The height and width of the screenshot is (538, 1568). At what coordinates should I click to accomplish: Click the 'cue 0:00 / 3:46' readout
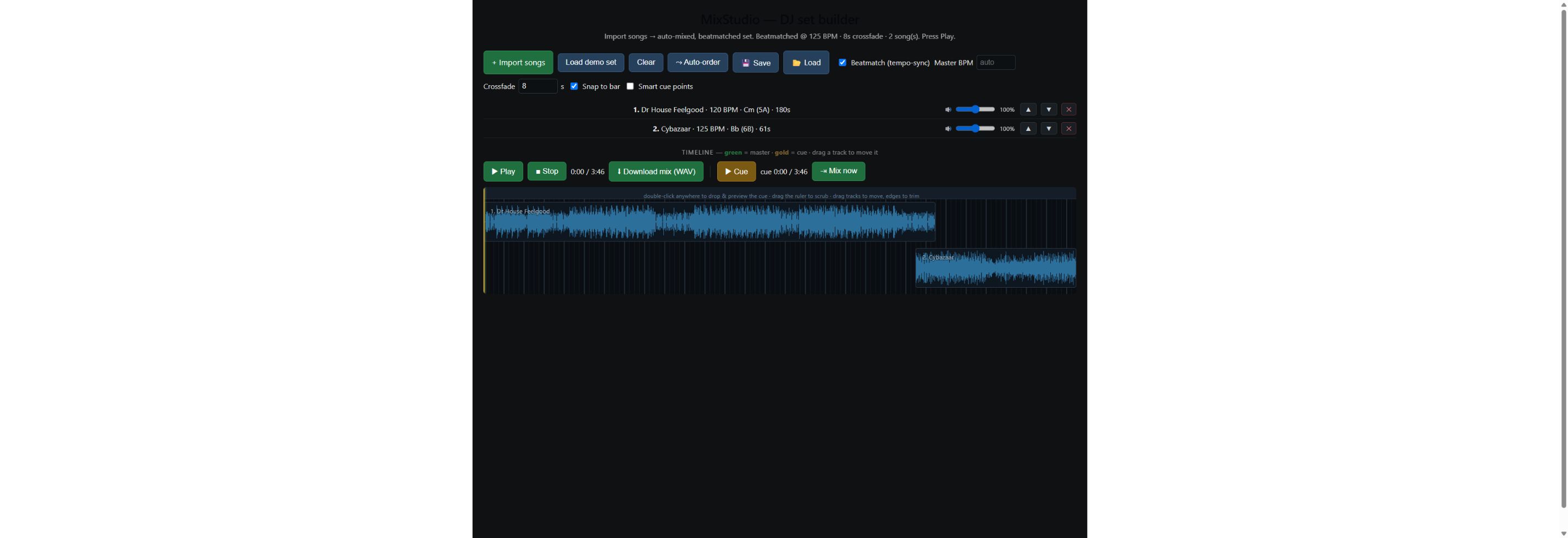(784, 172)
